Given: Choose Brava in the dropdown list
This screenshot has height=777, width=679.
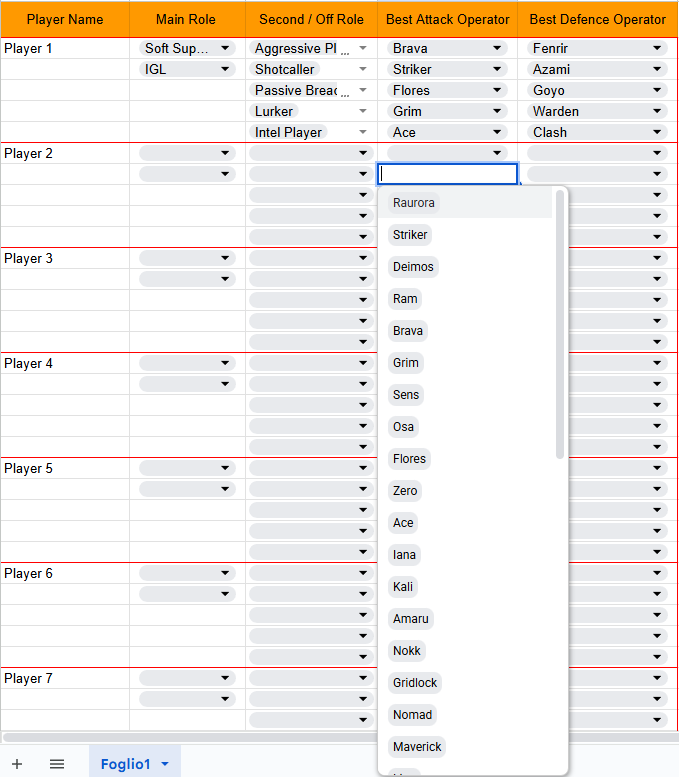Looking at the screenshot, I should [x=407, y=331].
